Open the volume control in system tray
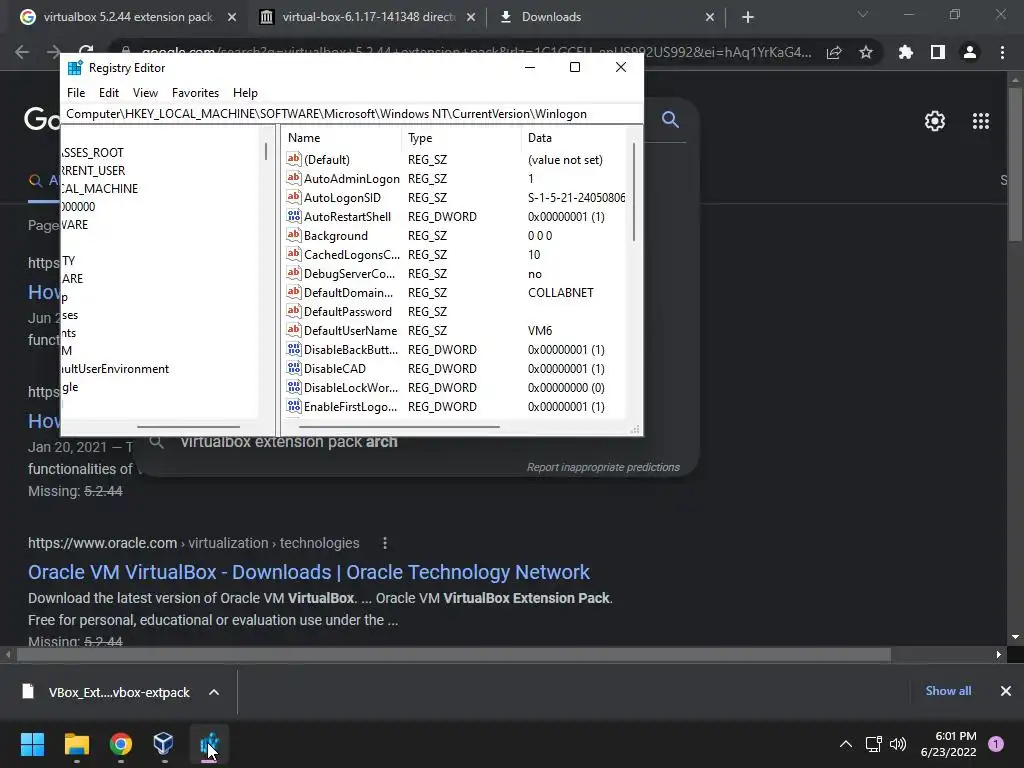This screenshot has width=1024, height=768. tap(899, 744)
